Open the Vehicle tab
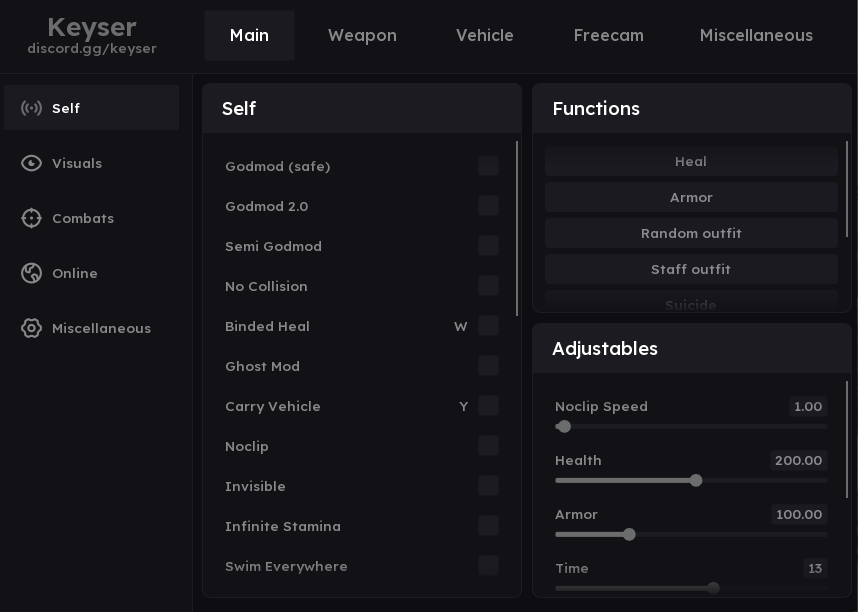 (x=485, y=36)
